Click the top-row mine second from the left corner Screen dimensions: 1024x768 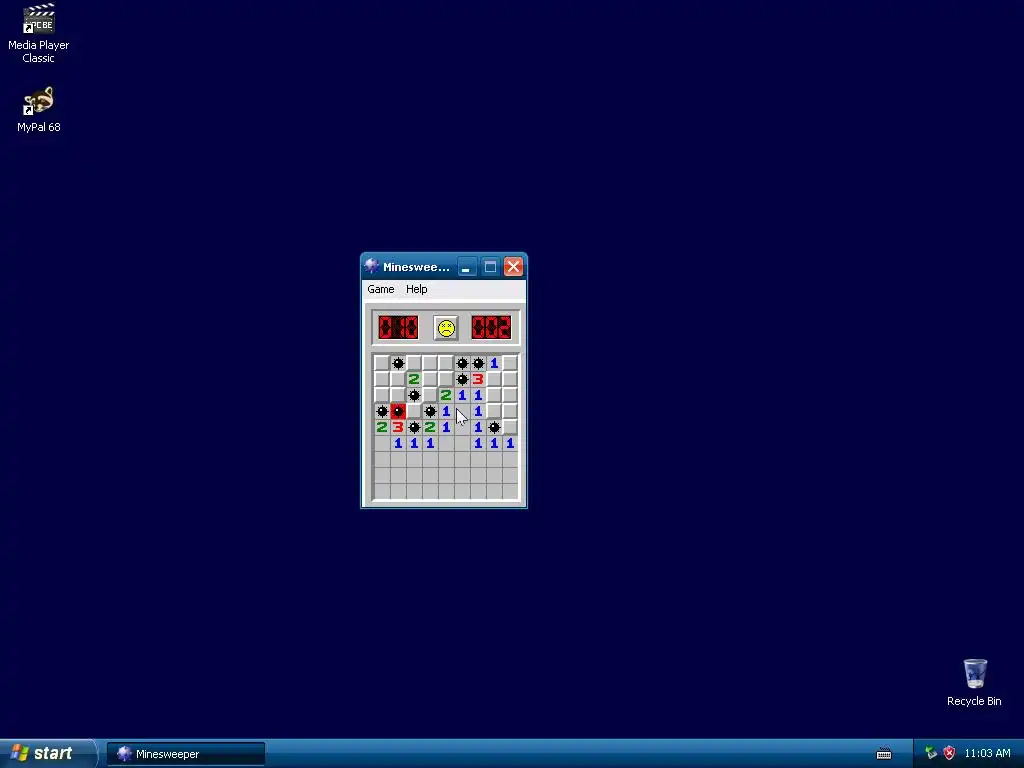coord(398,363)
